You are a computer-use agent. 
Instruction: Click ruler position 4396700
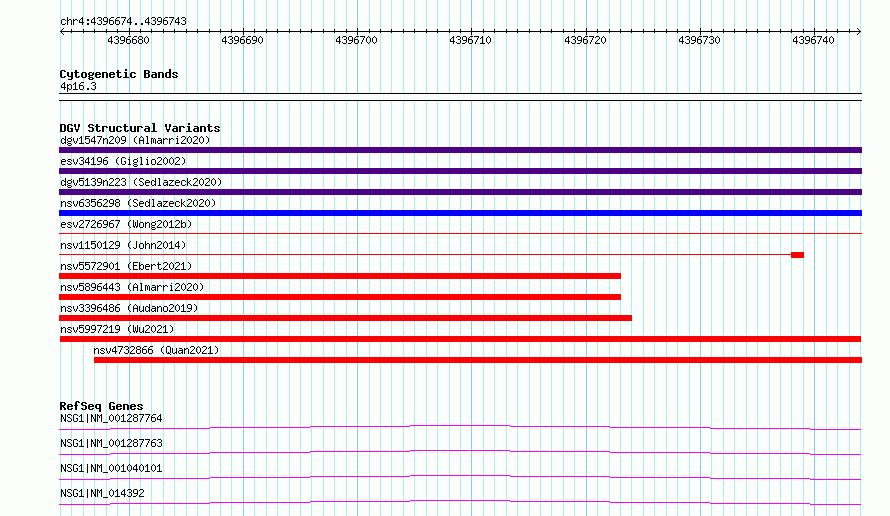click(356, 40)
